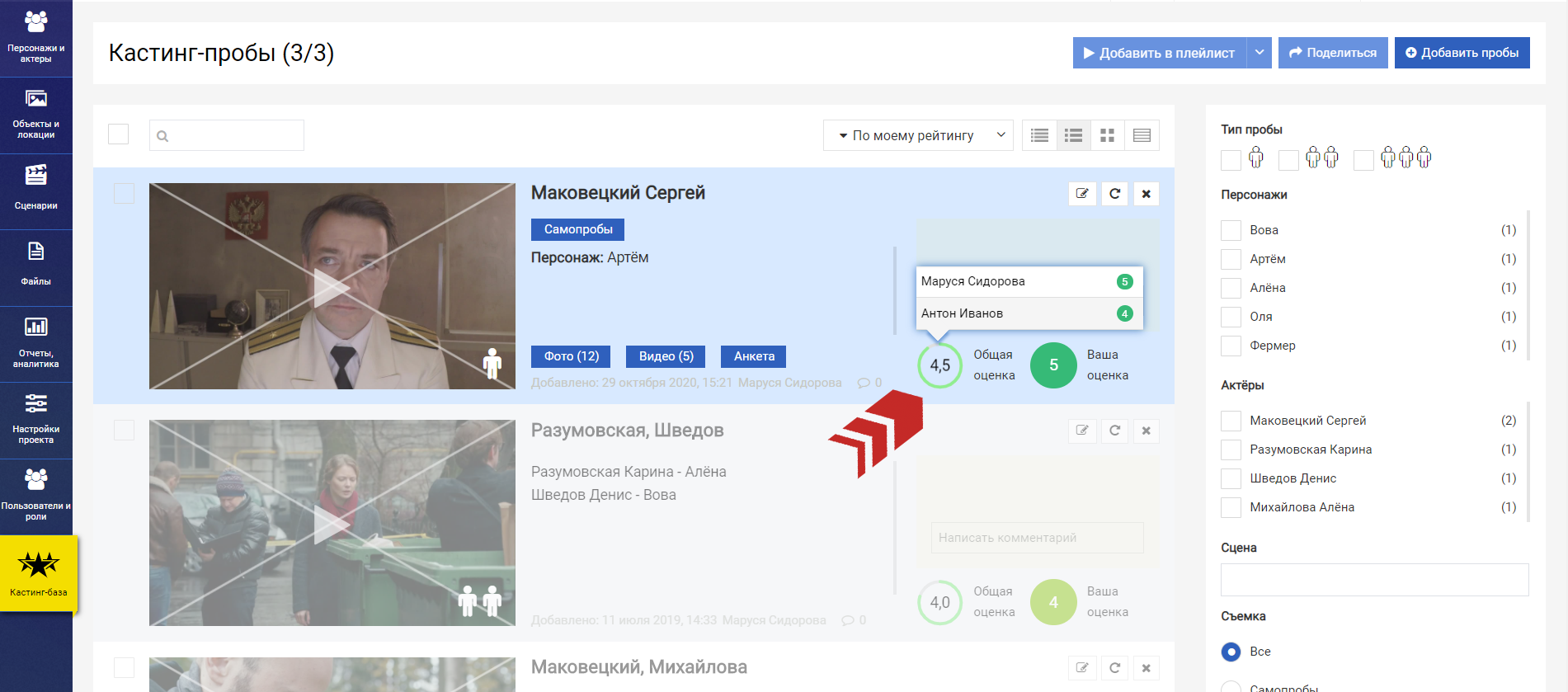Refresh the Маковецкий, Михайлова audition
This screenshot has width=1568, height=692.
tap(1114, 668)
